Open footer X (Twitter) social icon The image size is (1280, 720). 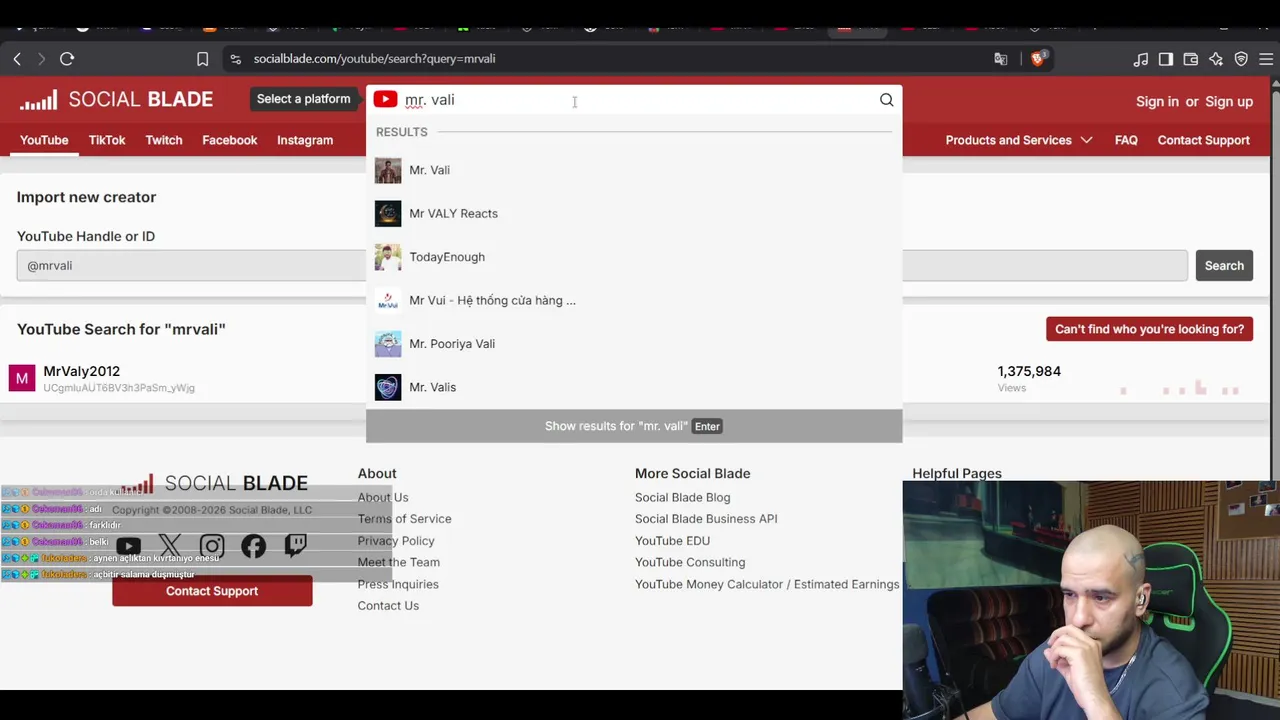(170, 546)
